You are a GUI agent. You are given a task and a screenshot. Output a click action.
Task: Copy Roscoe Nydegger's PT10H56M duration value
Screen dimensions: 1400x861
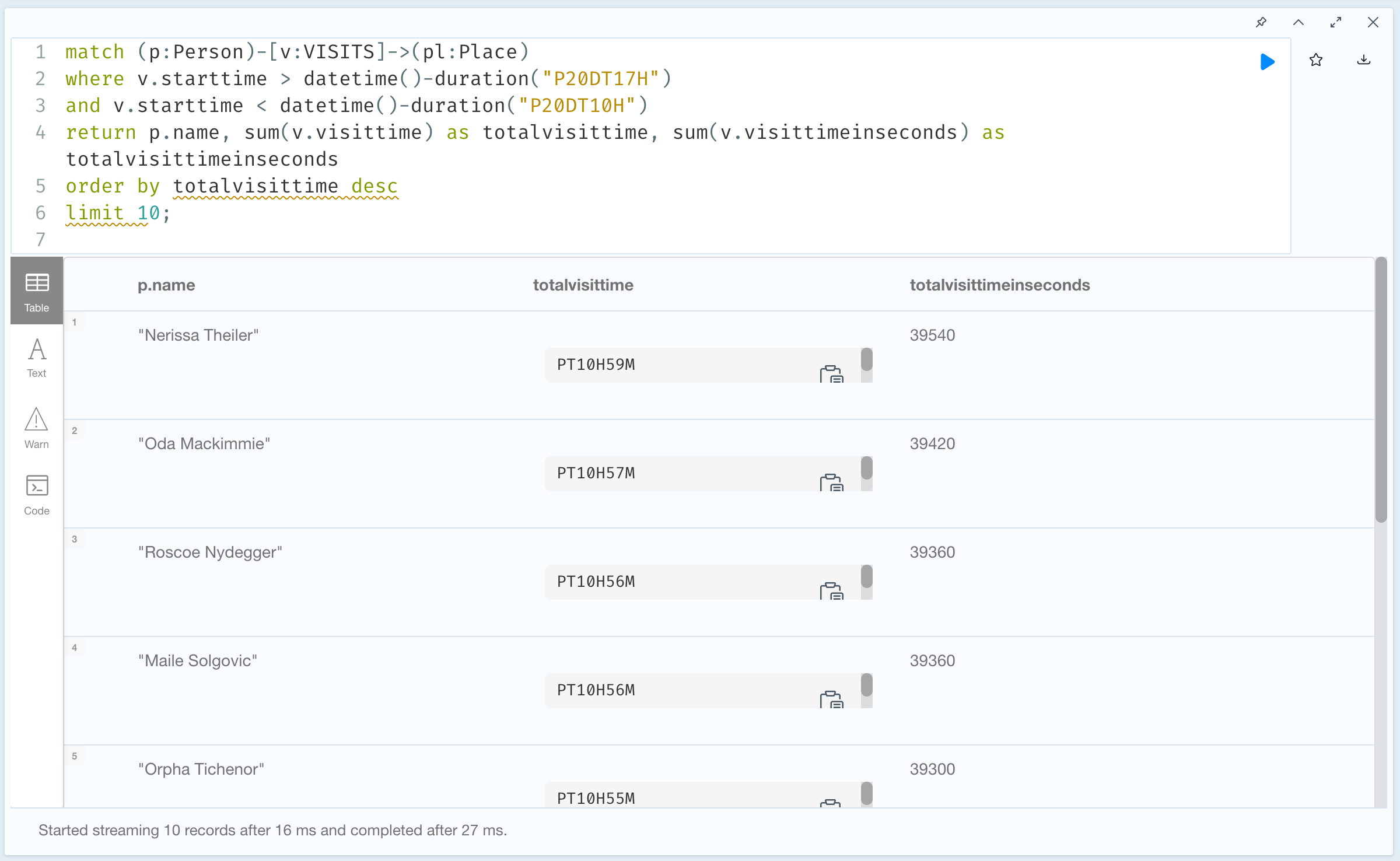click(831, 591)
